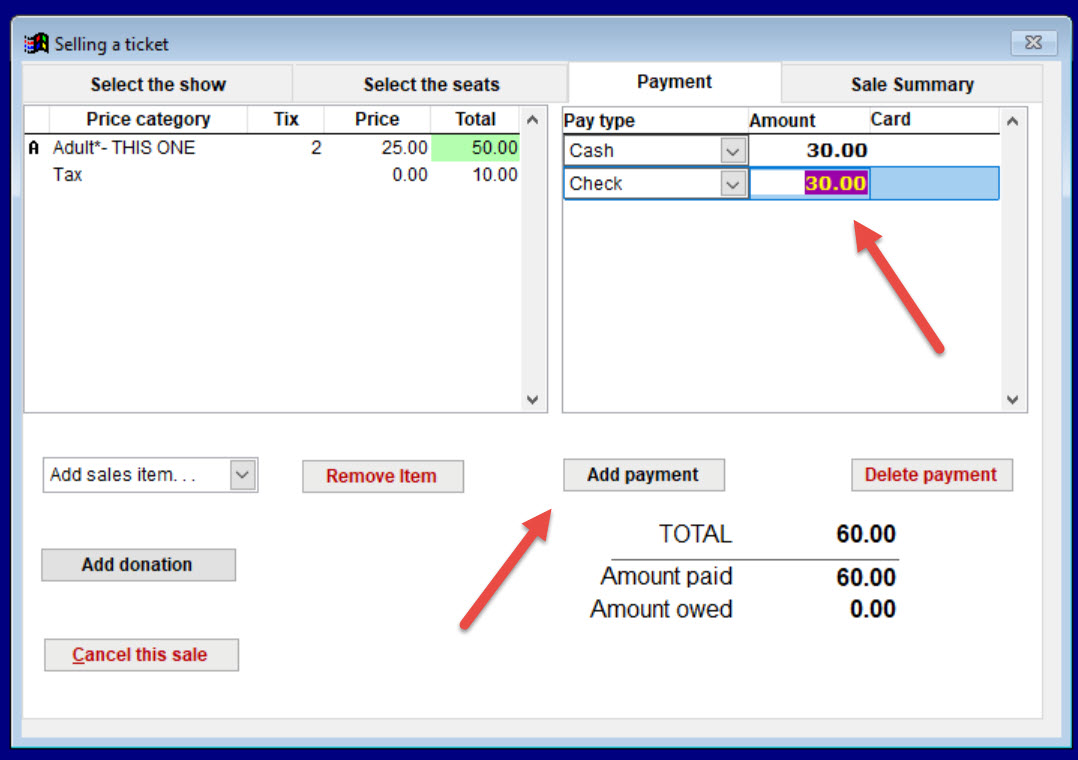The width and height of the screenshot is (1078, 760).
Task: Click the Amount owed 0.00 value
Action: coord(872,609)
